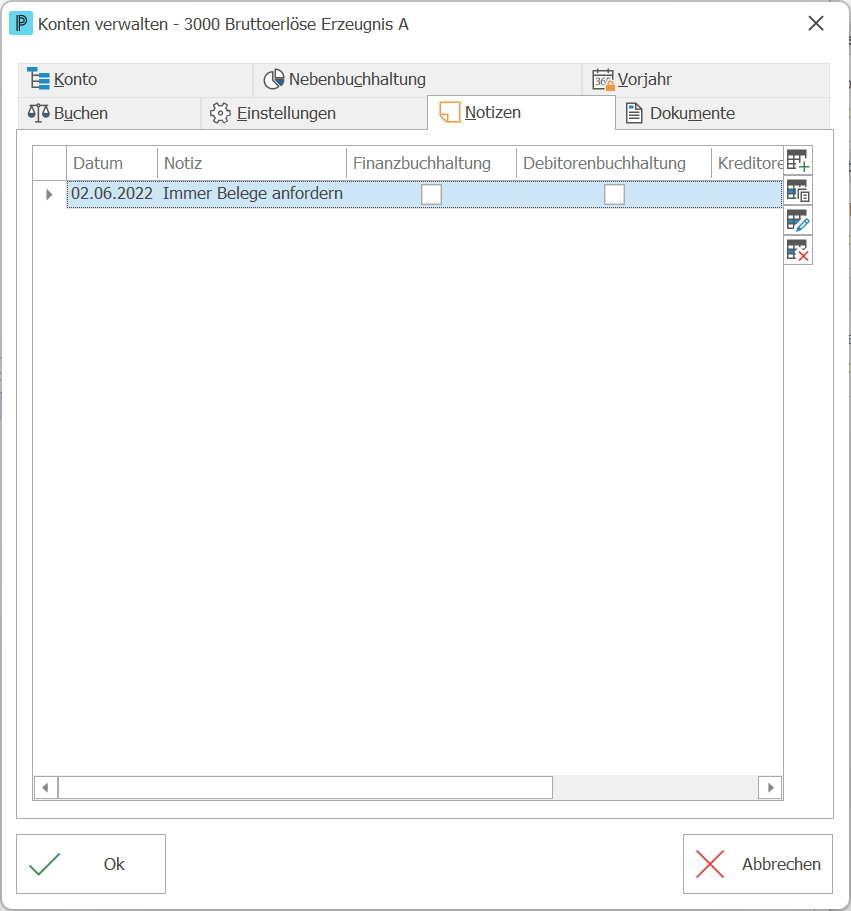This screenshot has height=911, width=851.
Task: Click the horizontal scrollbar right arrow
Action: point(770,788)
